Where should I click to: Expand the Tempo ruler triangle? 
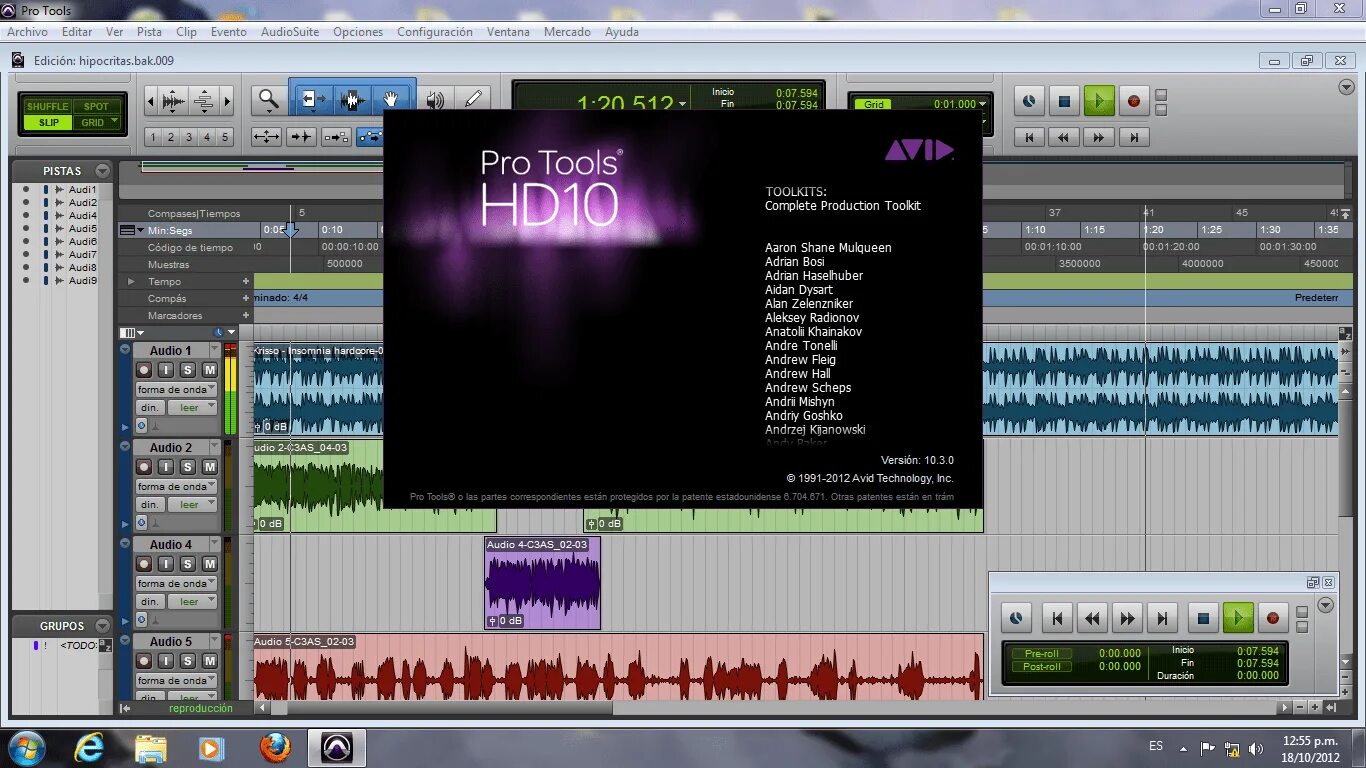pyautogui.click(x=131, y=282)
